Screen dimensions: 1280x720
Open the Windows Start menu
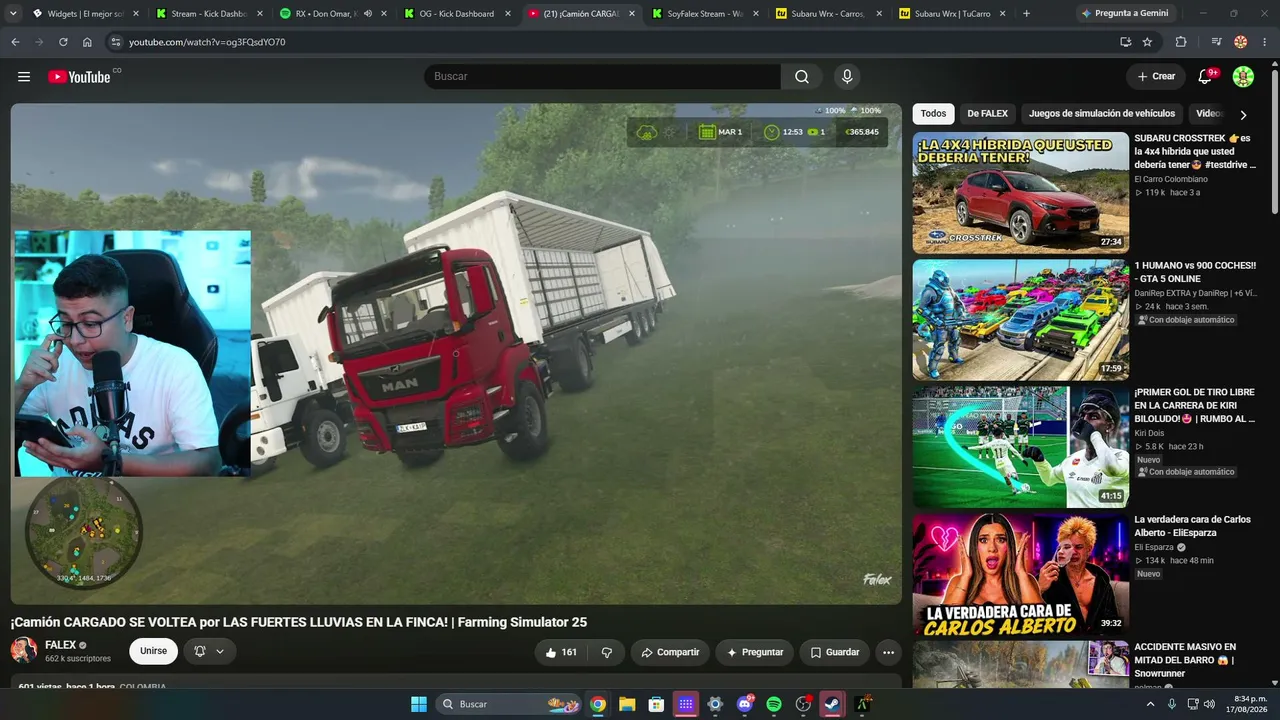[419, 704]
